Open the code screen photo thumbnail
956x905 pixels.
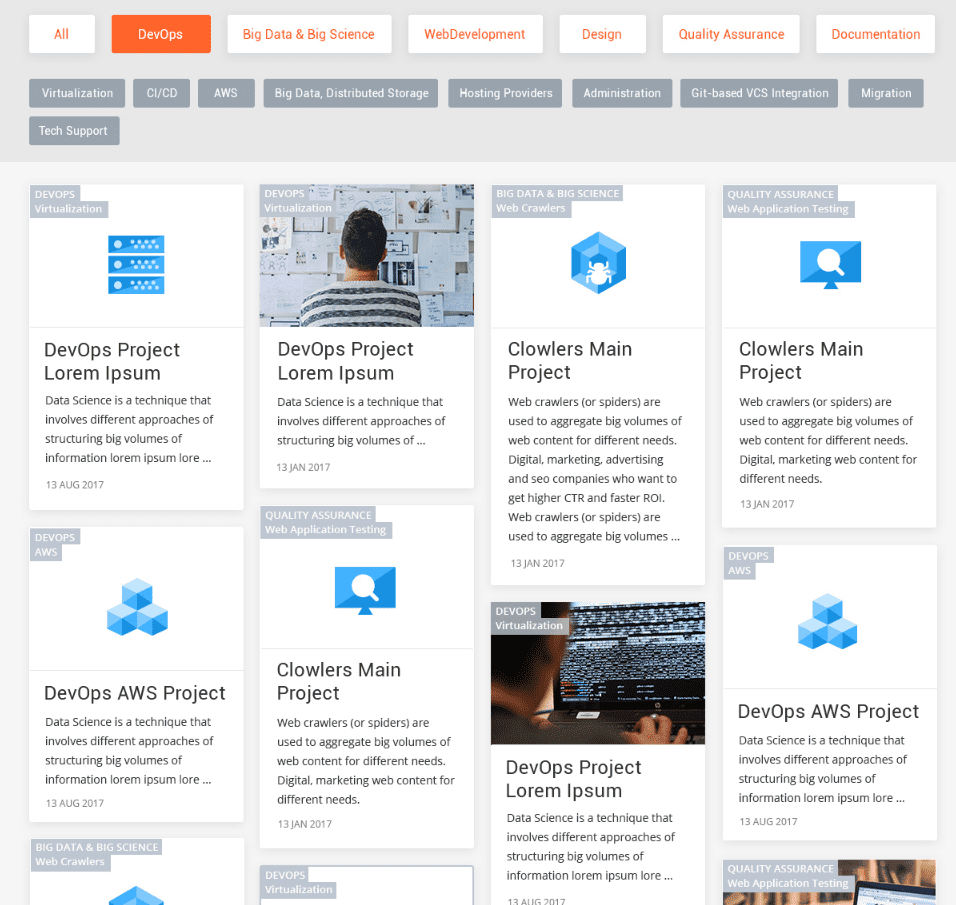coord(598,673)
